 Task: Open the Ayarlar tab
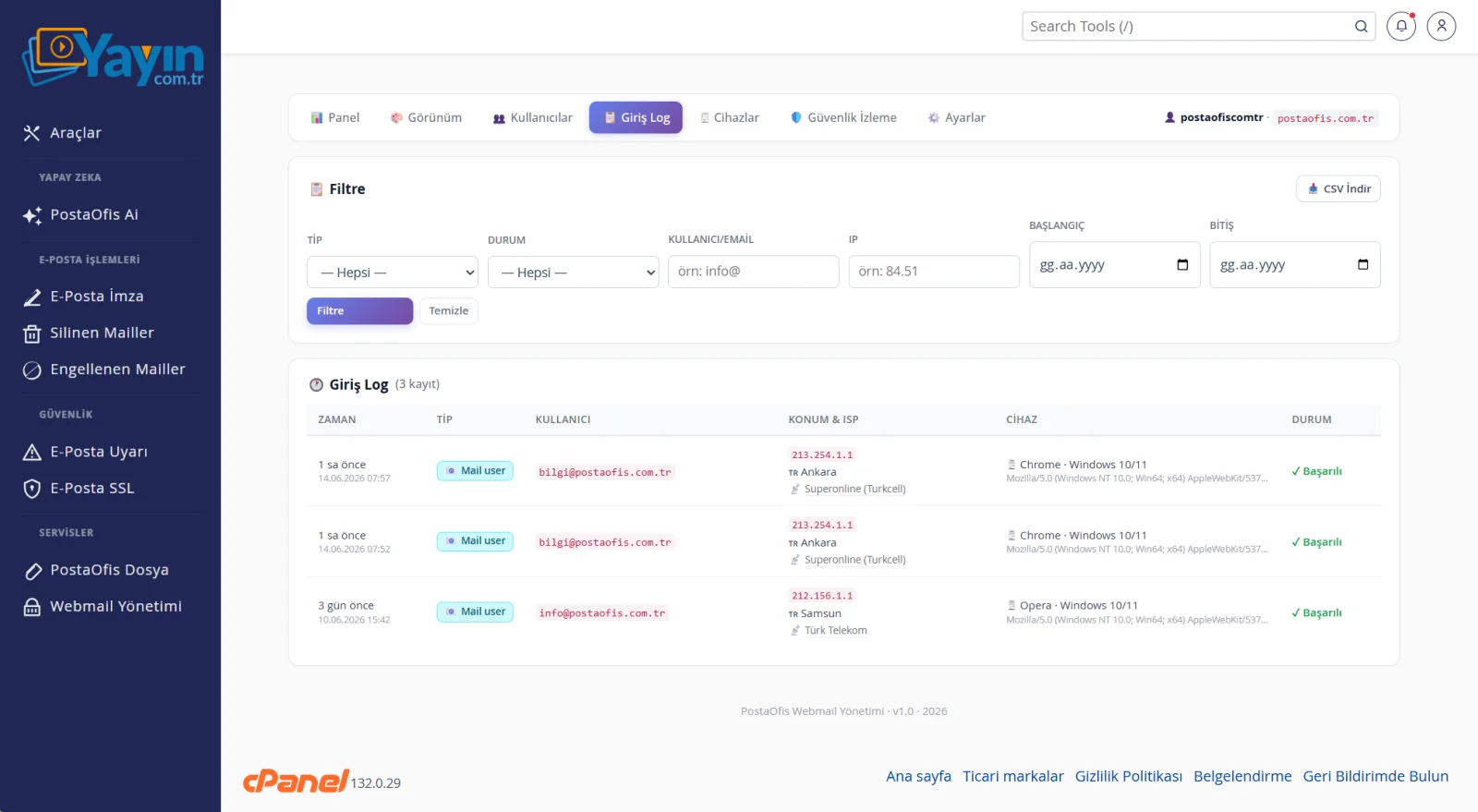tap(956, 118)
